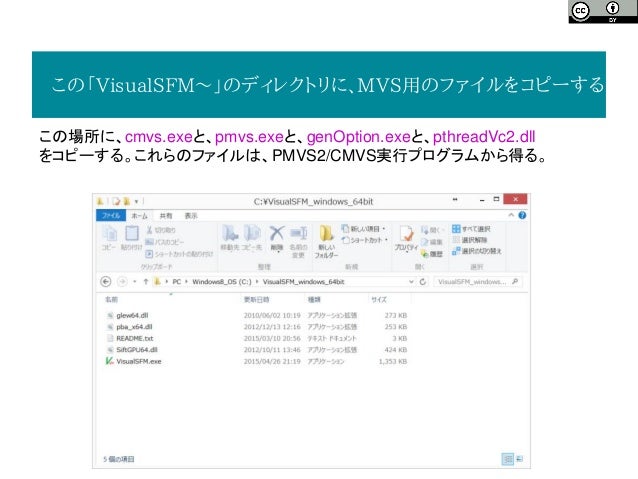638x479 pixels.
Task: Switch to large icons view in status bar
Action: [x=520, y=459]
